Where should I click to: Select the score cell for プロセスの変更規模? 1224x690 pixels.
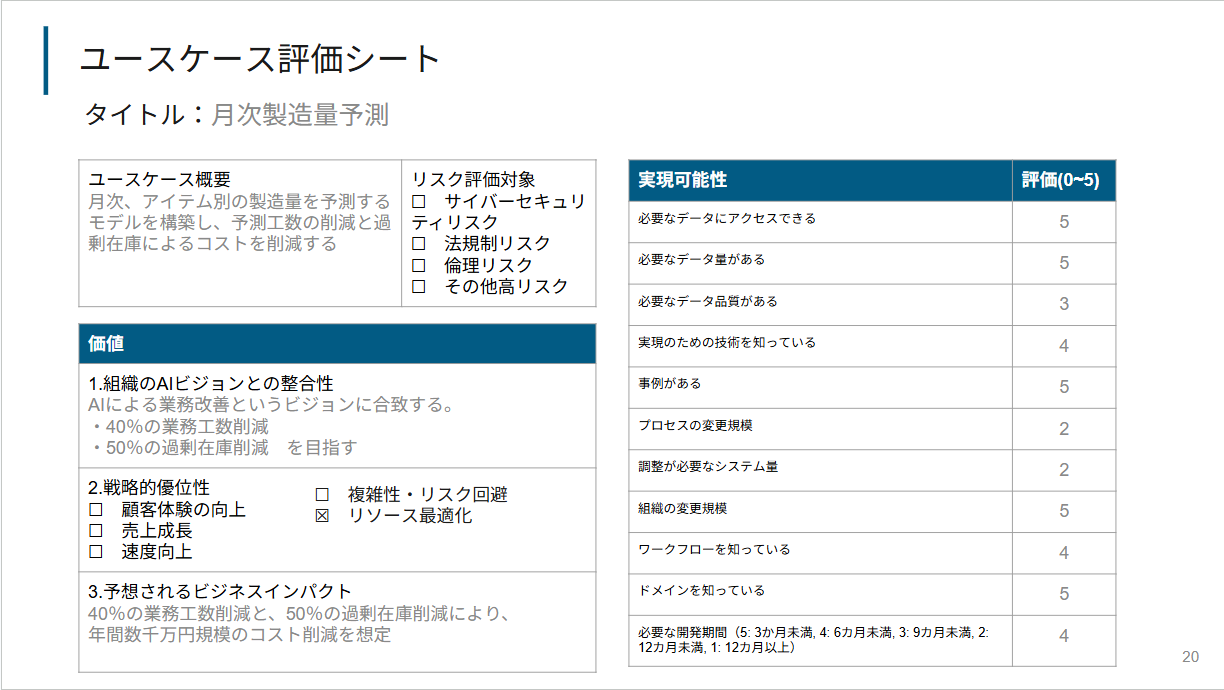coord(1064,429)
